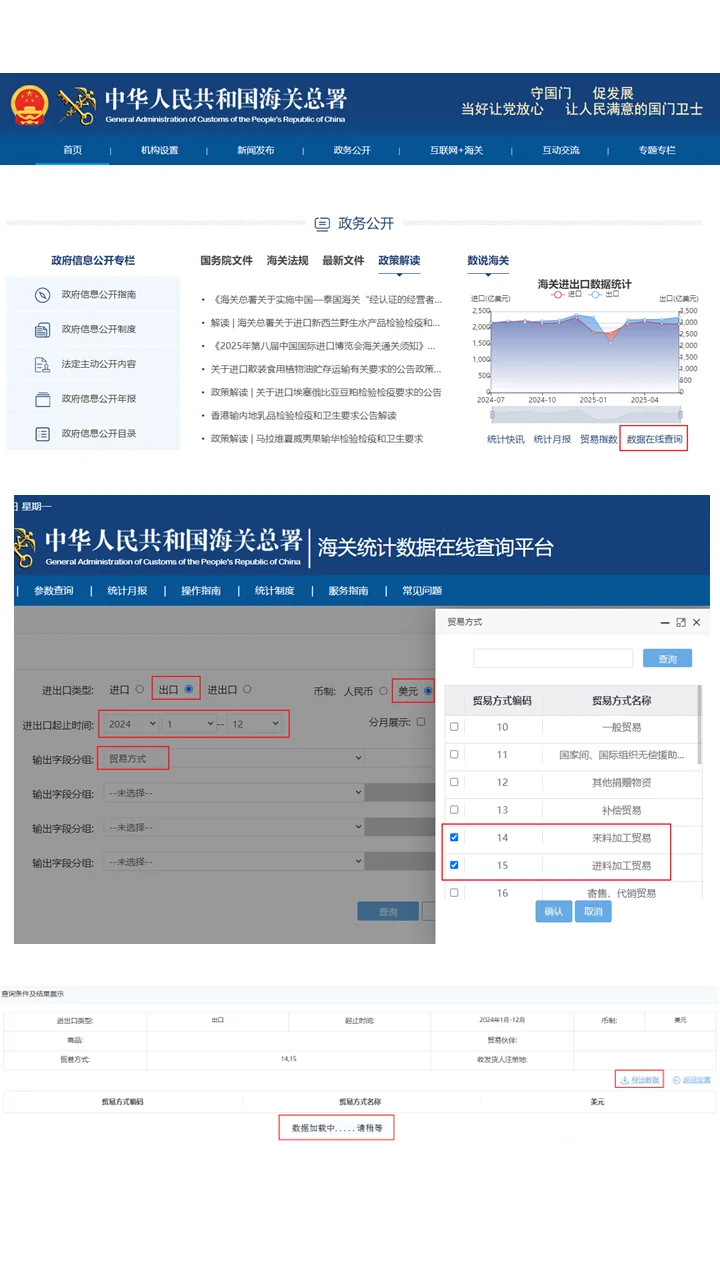Click 统计快讯 link
720x1280 pixels.
tap(505, 439)
